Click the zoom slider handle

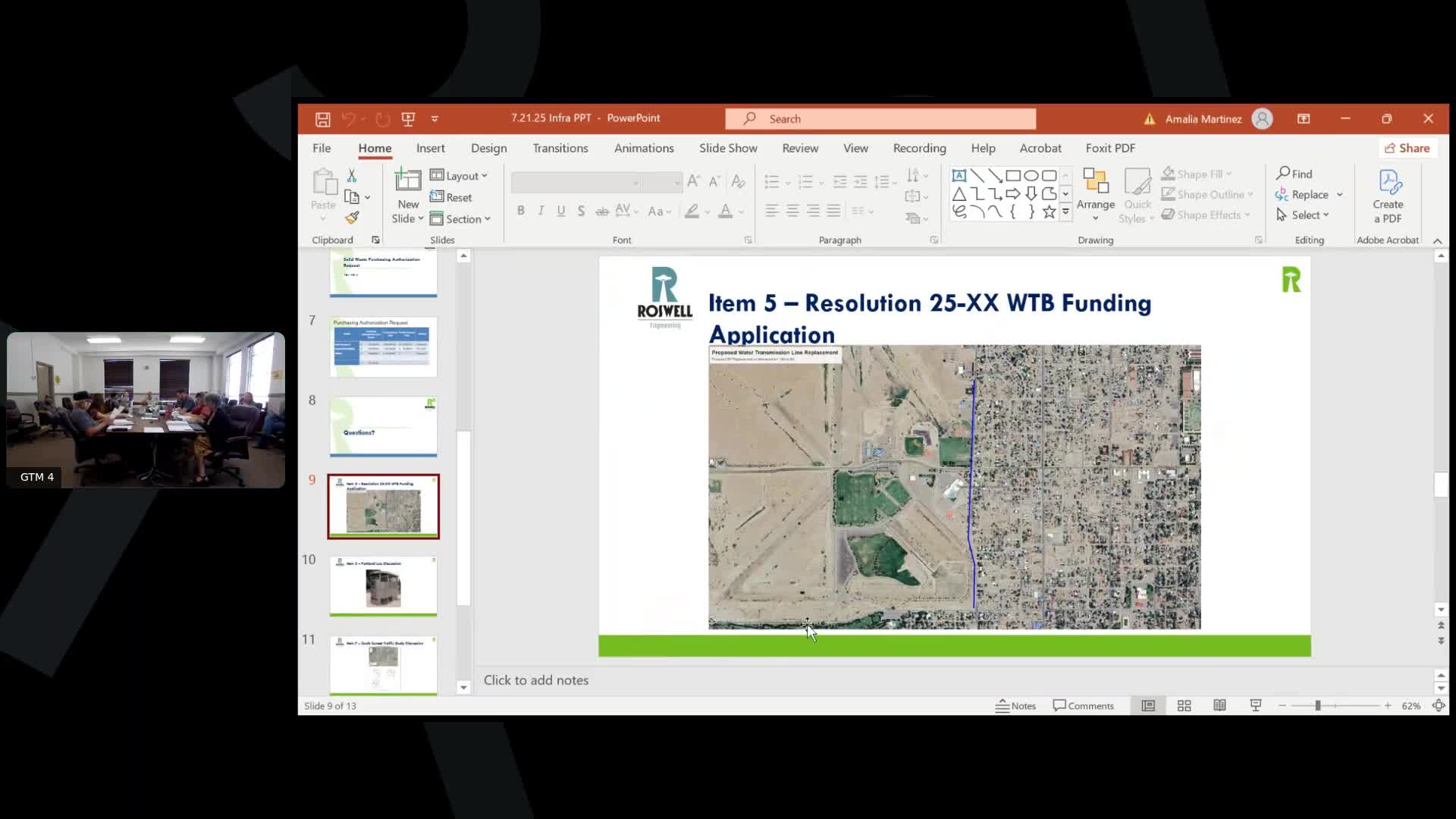(x=1318, y=706)
